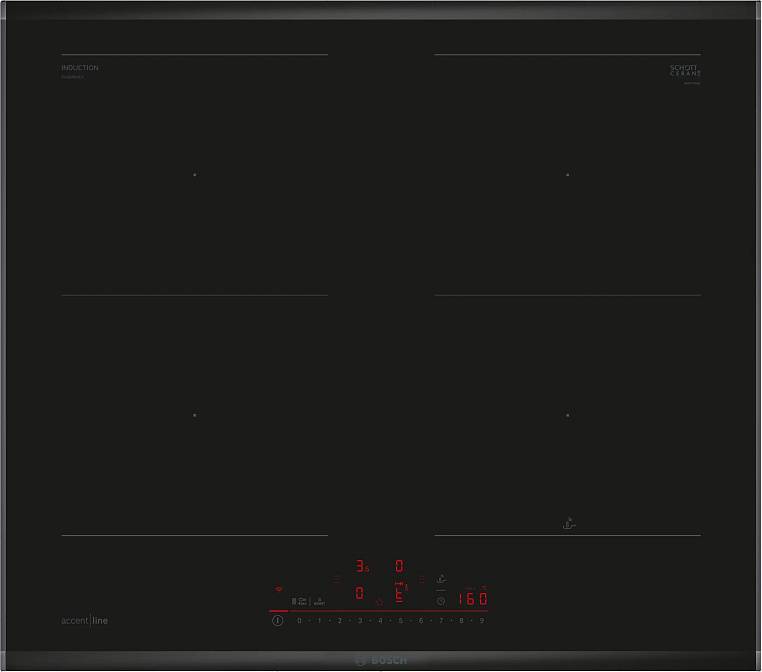
Task: Tap the frying sensor pan symbol in controls
Action: (441, 578)
